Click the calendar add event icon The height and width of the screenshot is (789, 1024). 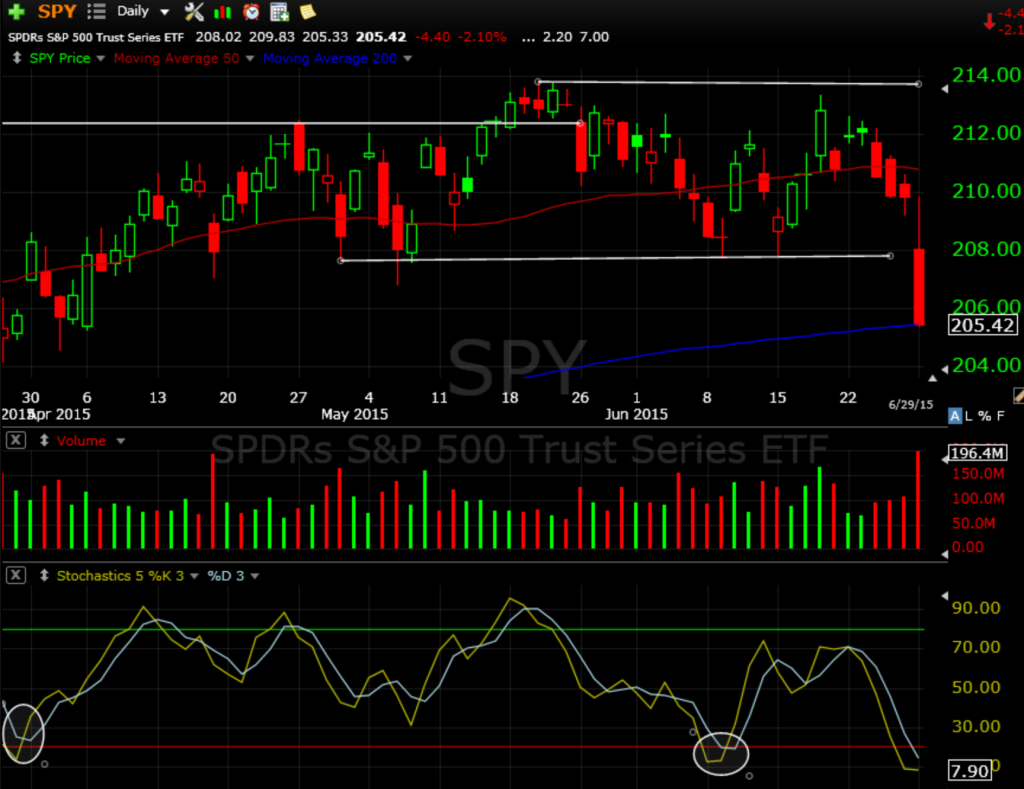(280, 12)
